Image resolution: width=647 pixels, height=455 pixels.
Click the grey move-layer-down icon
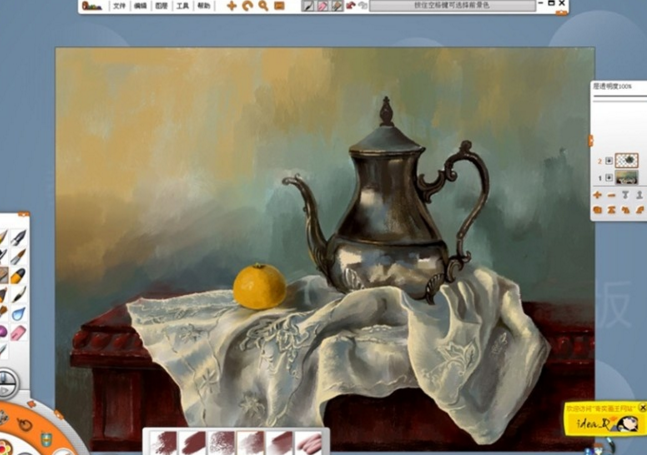click(640, 195)
